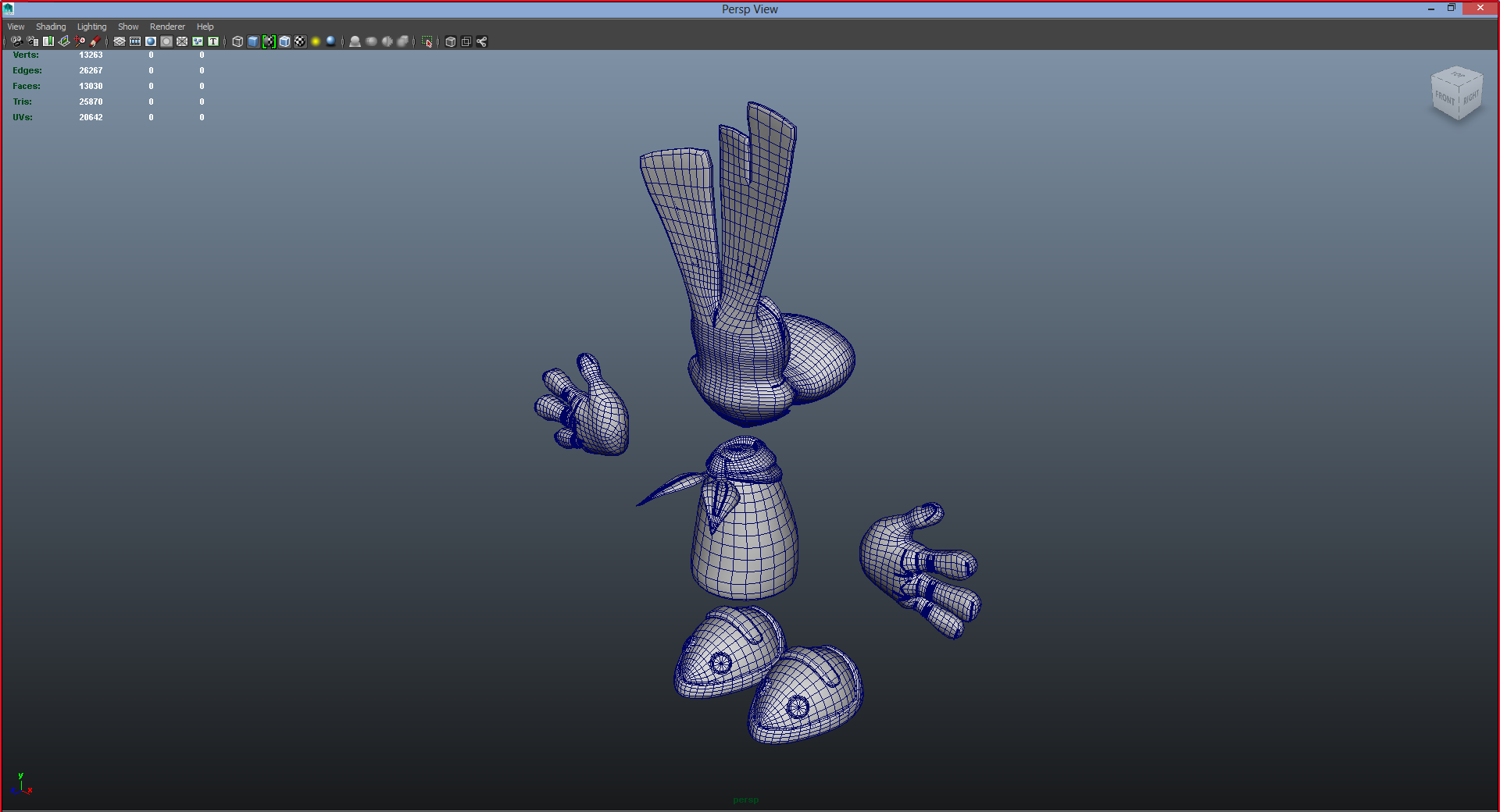Toggle the Film Gate display
Screen dimensions: 1500x812
(x=135, y=41)
